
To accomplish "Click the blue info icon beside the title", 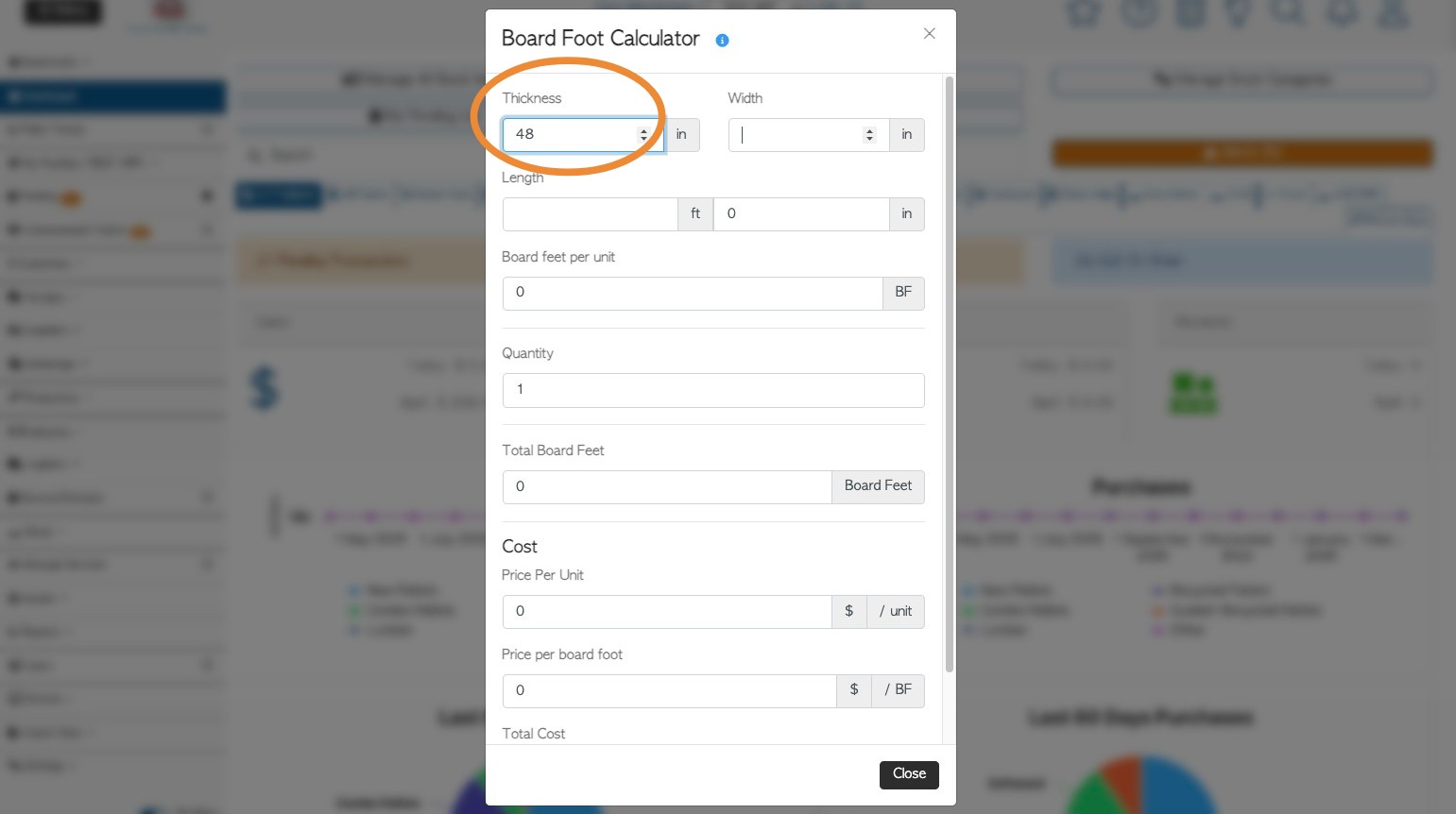I will (722, 41).
